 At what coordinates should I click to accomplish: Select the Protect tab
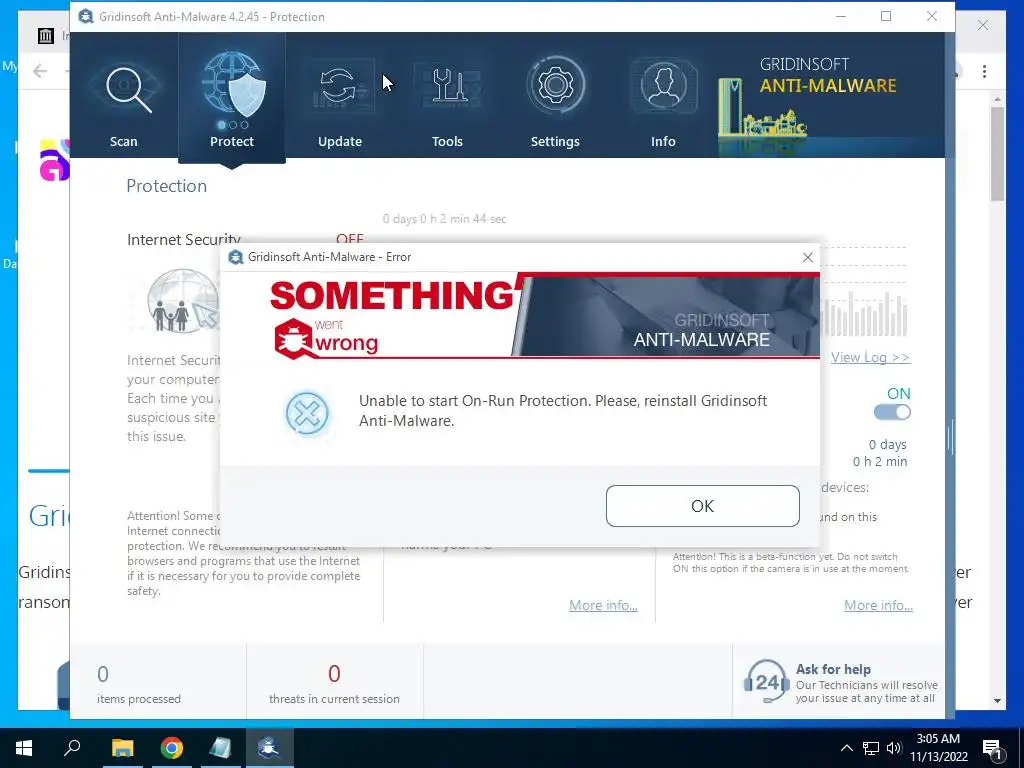point(232,99)
